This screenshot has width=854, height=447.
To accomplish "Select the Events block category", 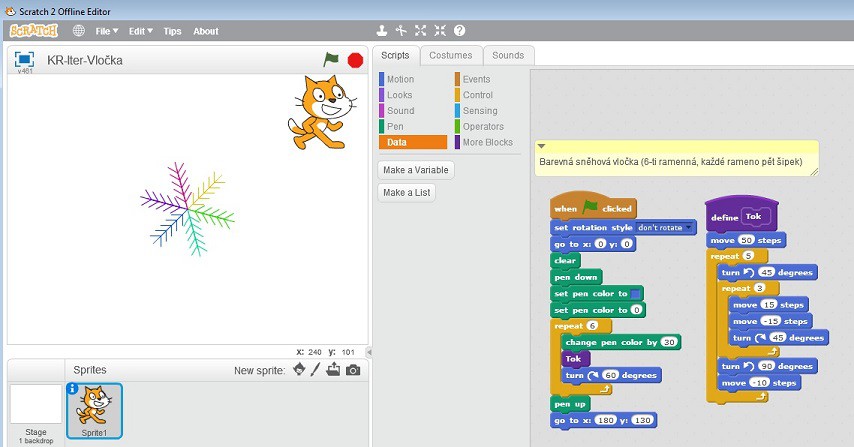I will tap(476, 79).
